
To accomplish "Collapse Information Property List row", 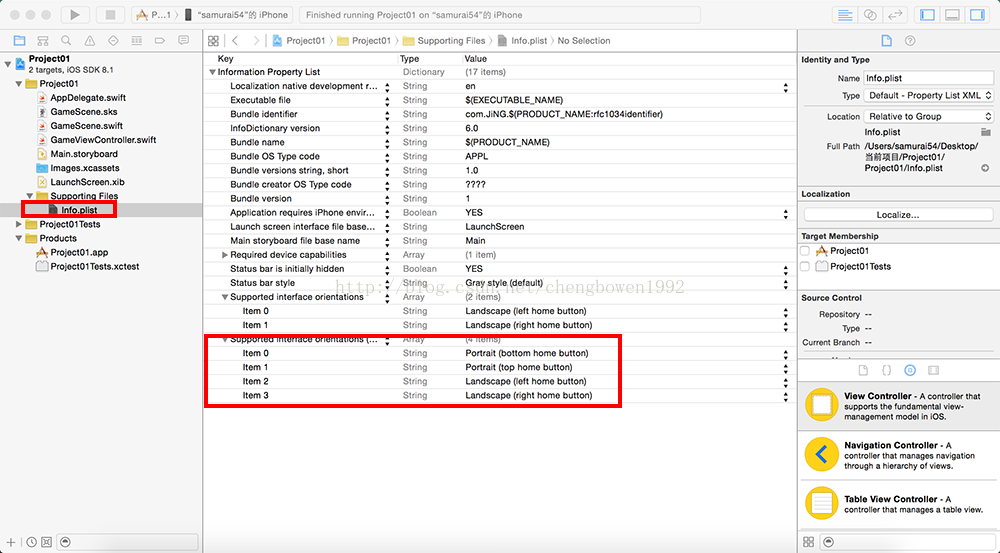I will [212, 72].
